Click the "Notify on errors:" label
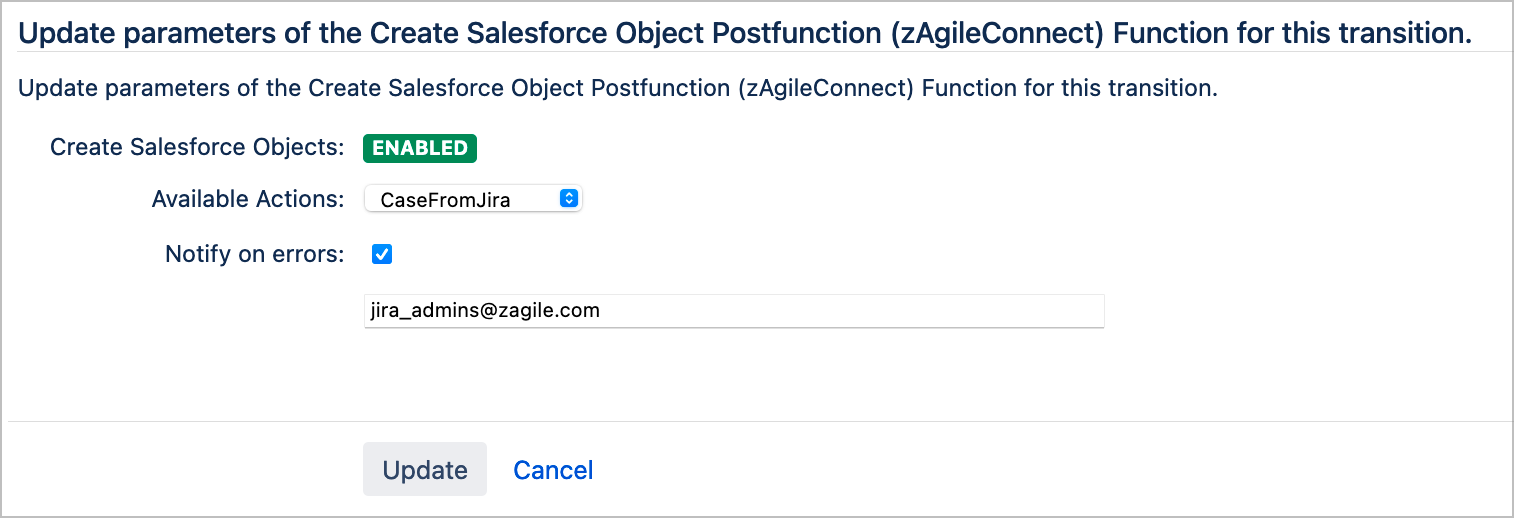 tap(254, 254)
